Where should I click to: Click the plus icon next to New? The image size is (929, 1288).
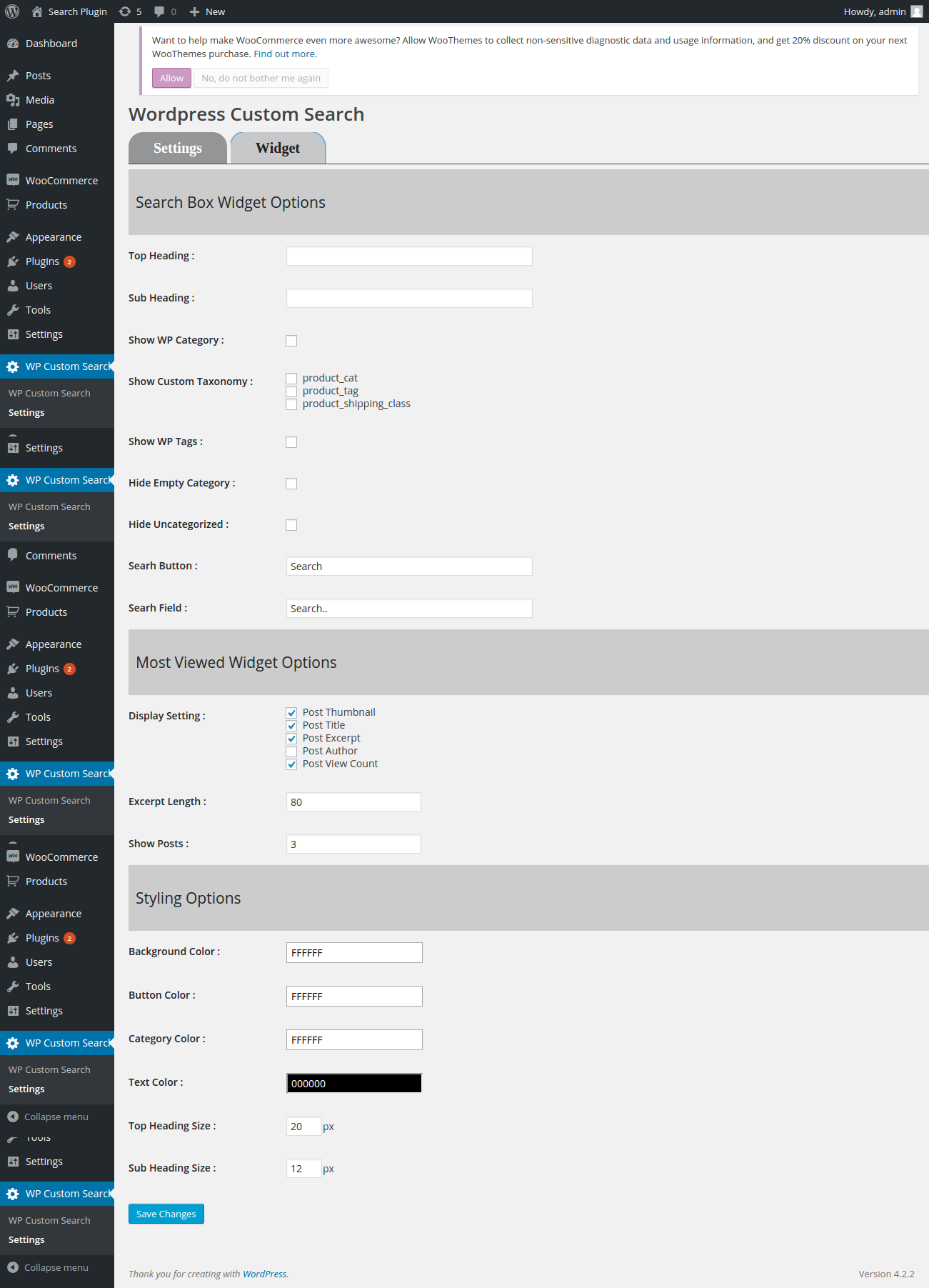(x=194, y=11)
